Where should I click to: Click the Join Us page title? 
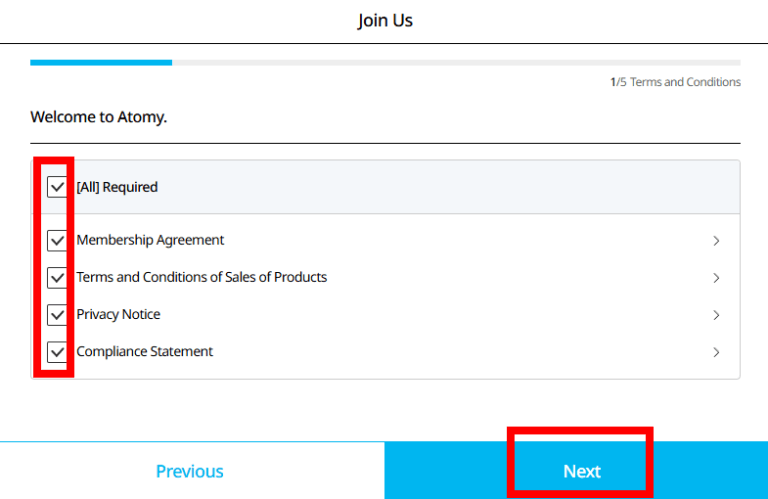[384, 21]
